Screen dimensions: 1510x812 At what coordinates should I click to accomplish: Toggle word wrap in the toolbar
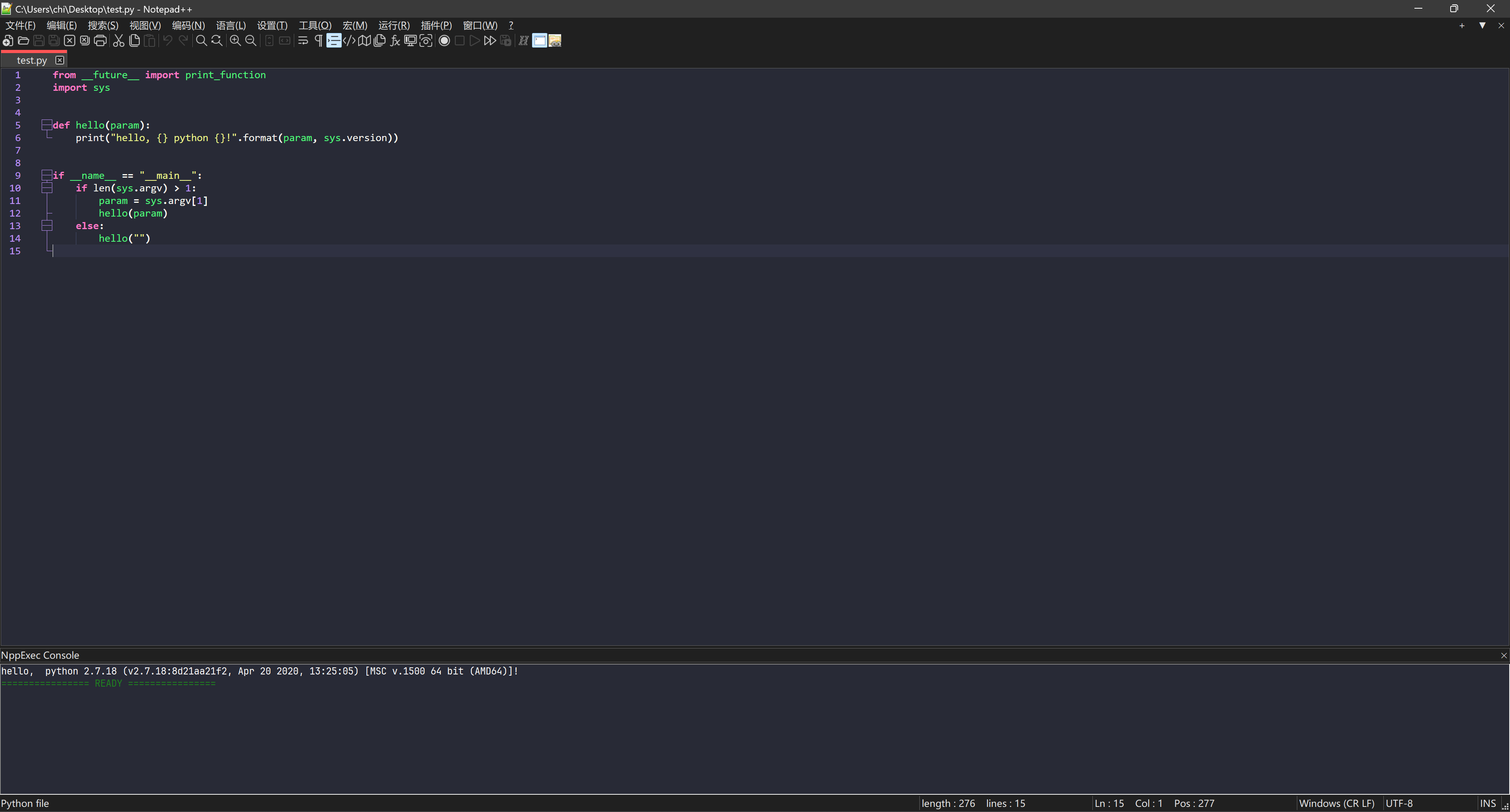303,40
